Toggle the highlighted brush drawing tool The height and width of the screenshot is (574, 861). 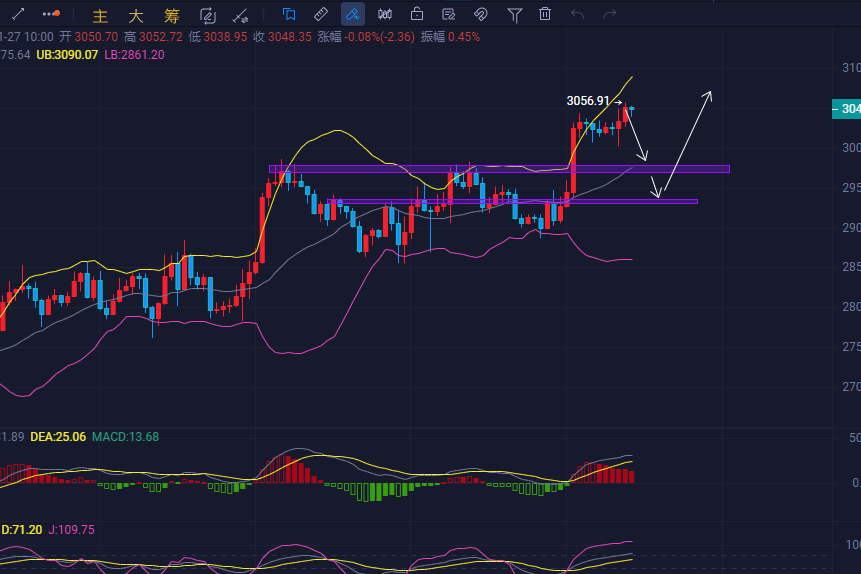353,14
